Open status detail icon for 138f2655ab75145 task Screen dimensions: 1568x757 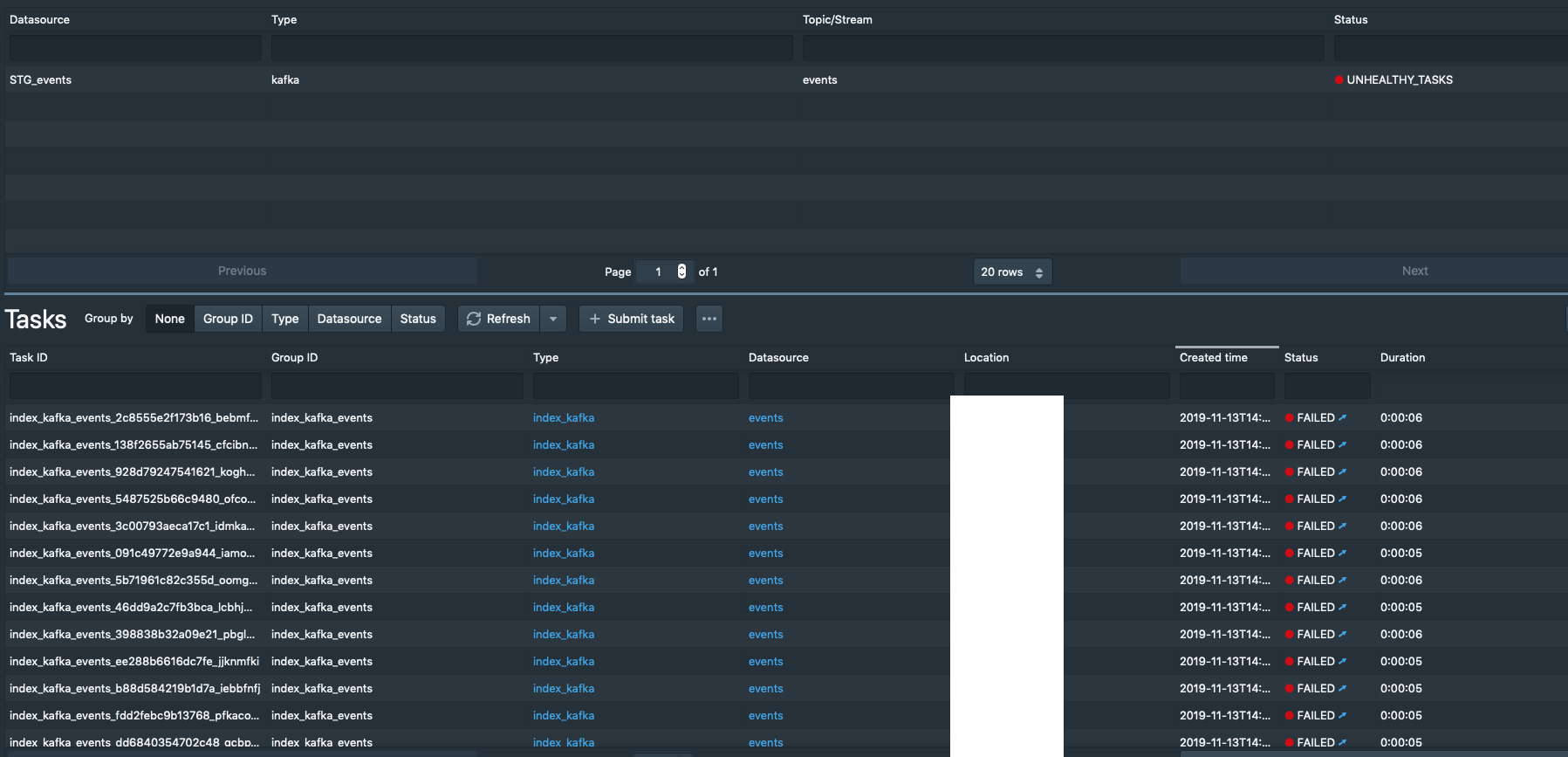1342,444
